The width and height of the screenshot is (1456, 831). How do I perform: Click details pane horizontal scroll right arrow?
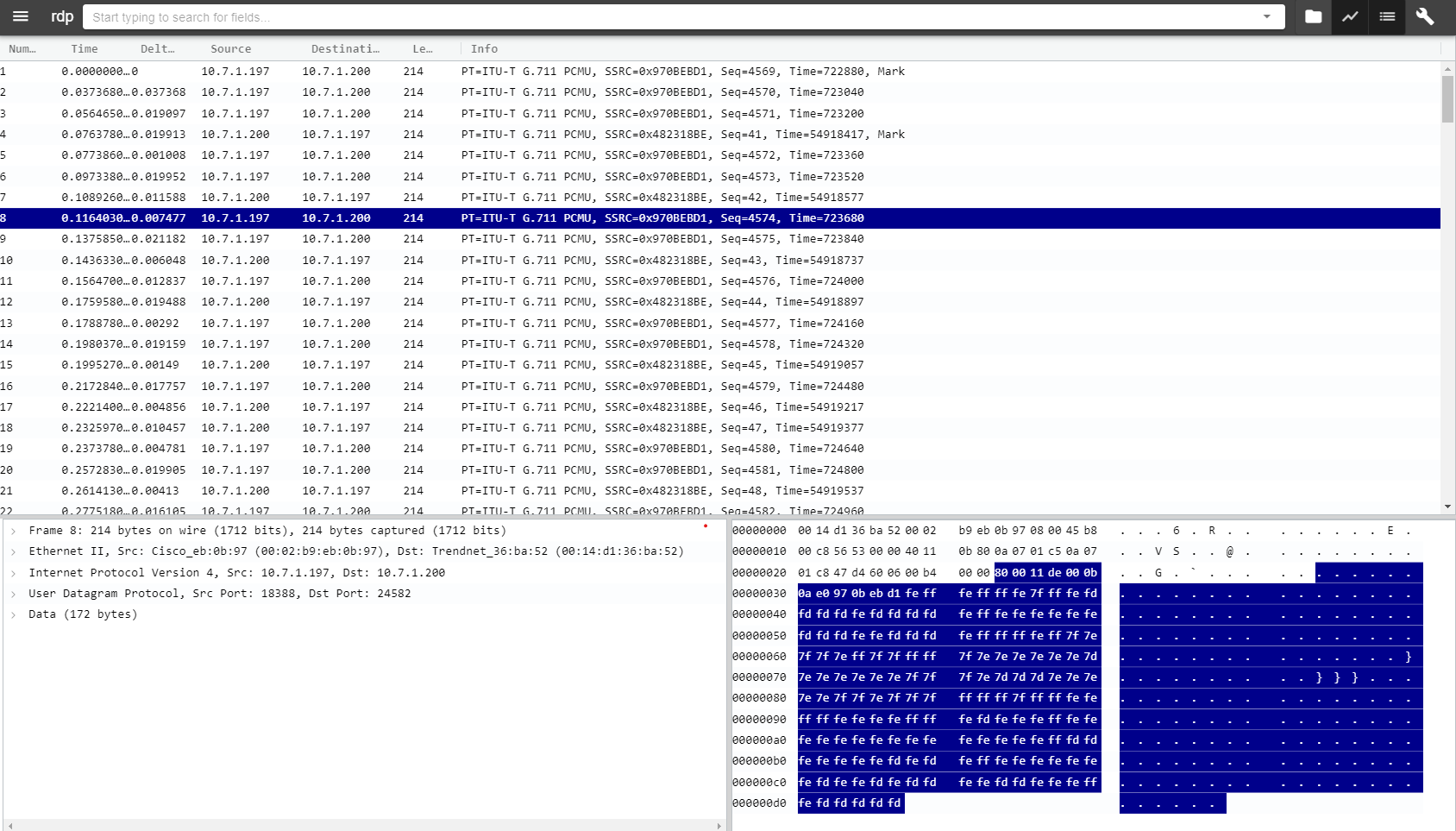719,826
